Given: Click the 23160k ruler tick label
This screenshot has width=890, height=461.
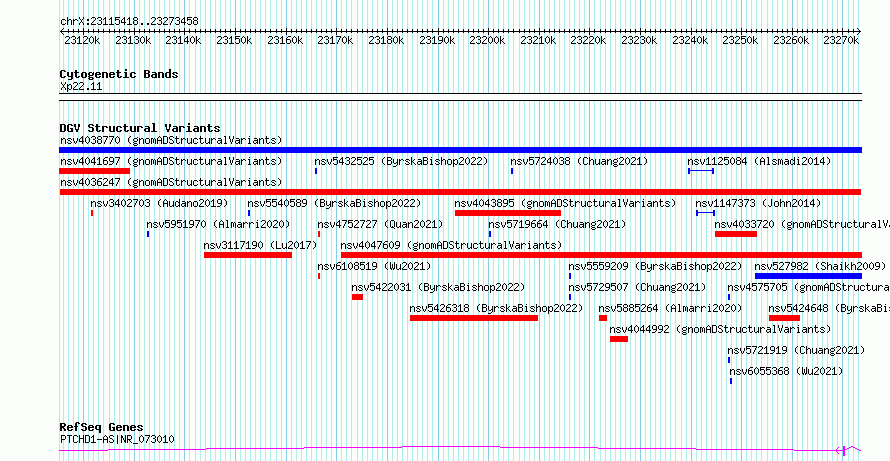Looking at the screenshot, I should 285,40.
